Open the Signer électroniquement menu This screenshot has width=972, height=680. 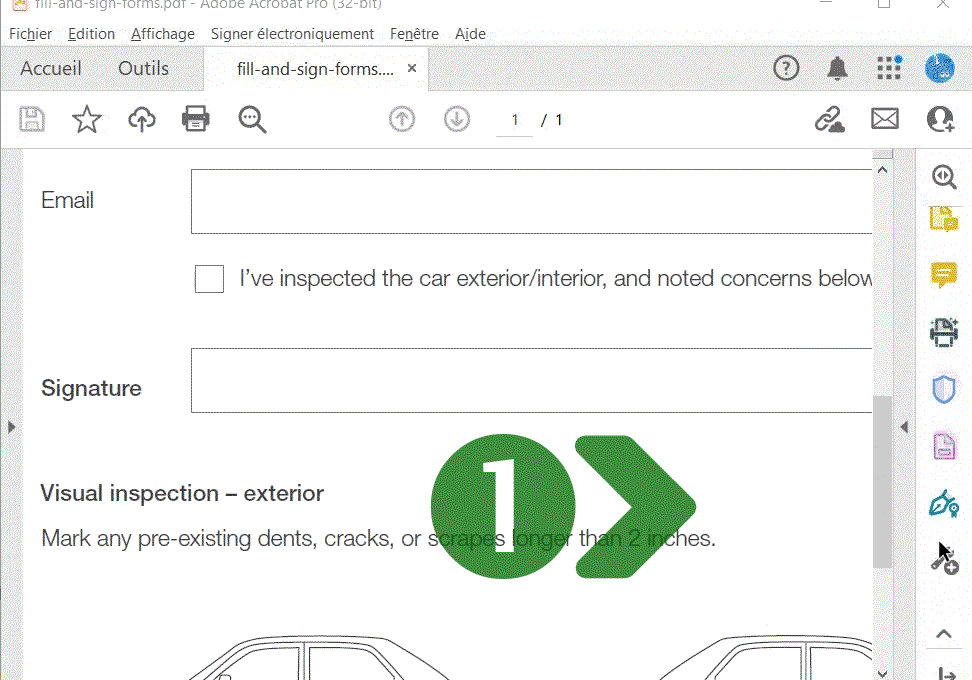point(292,34)
